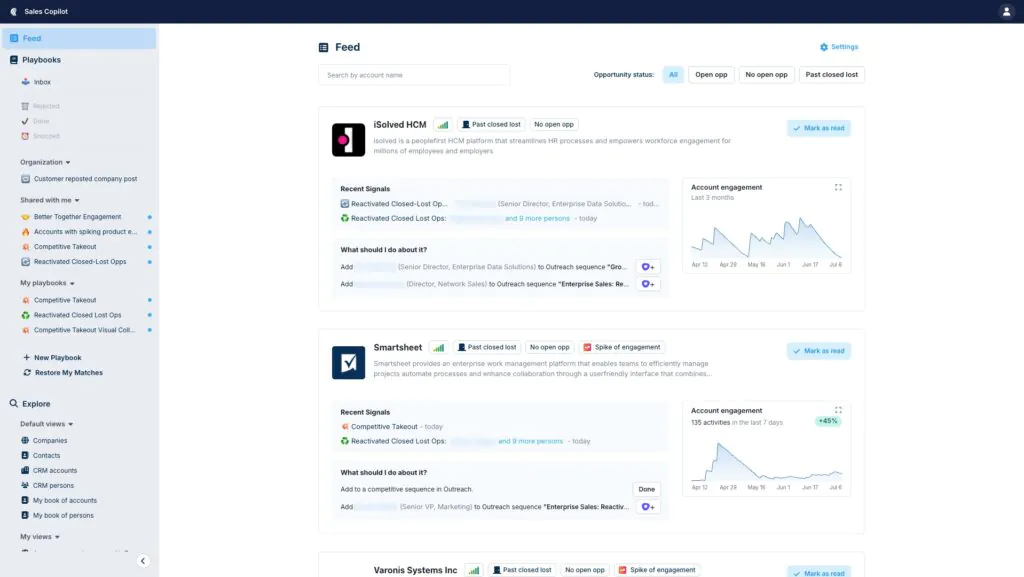Click the iSolved HCM signal strength icon
The image size is (1024, 577).
[443, 125]
